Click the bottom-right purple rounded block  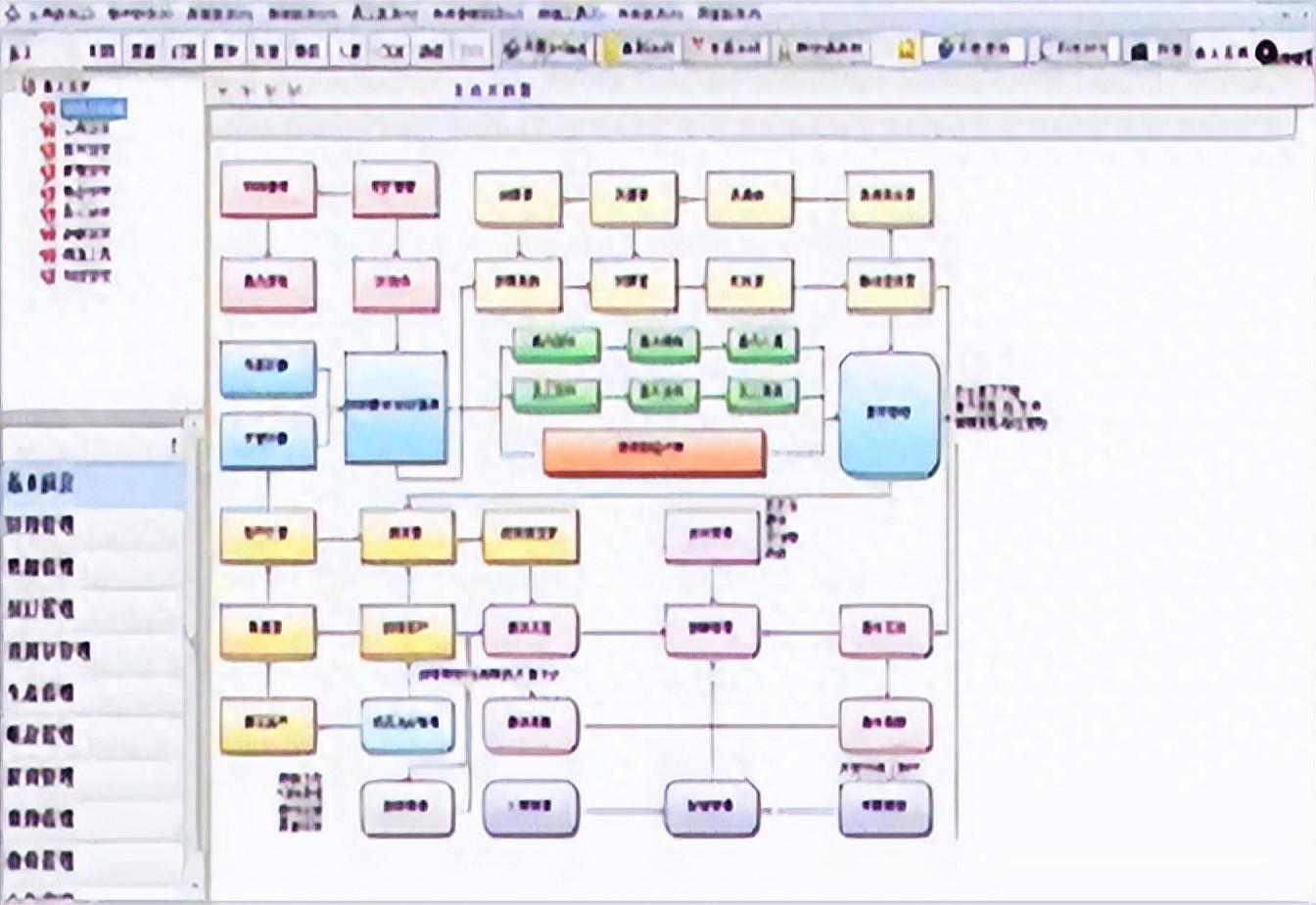tap(885, 807)
